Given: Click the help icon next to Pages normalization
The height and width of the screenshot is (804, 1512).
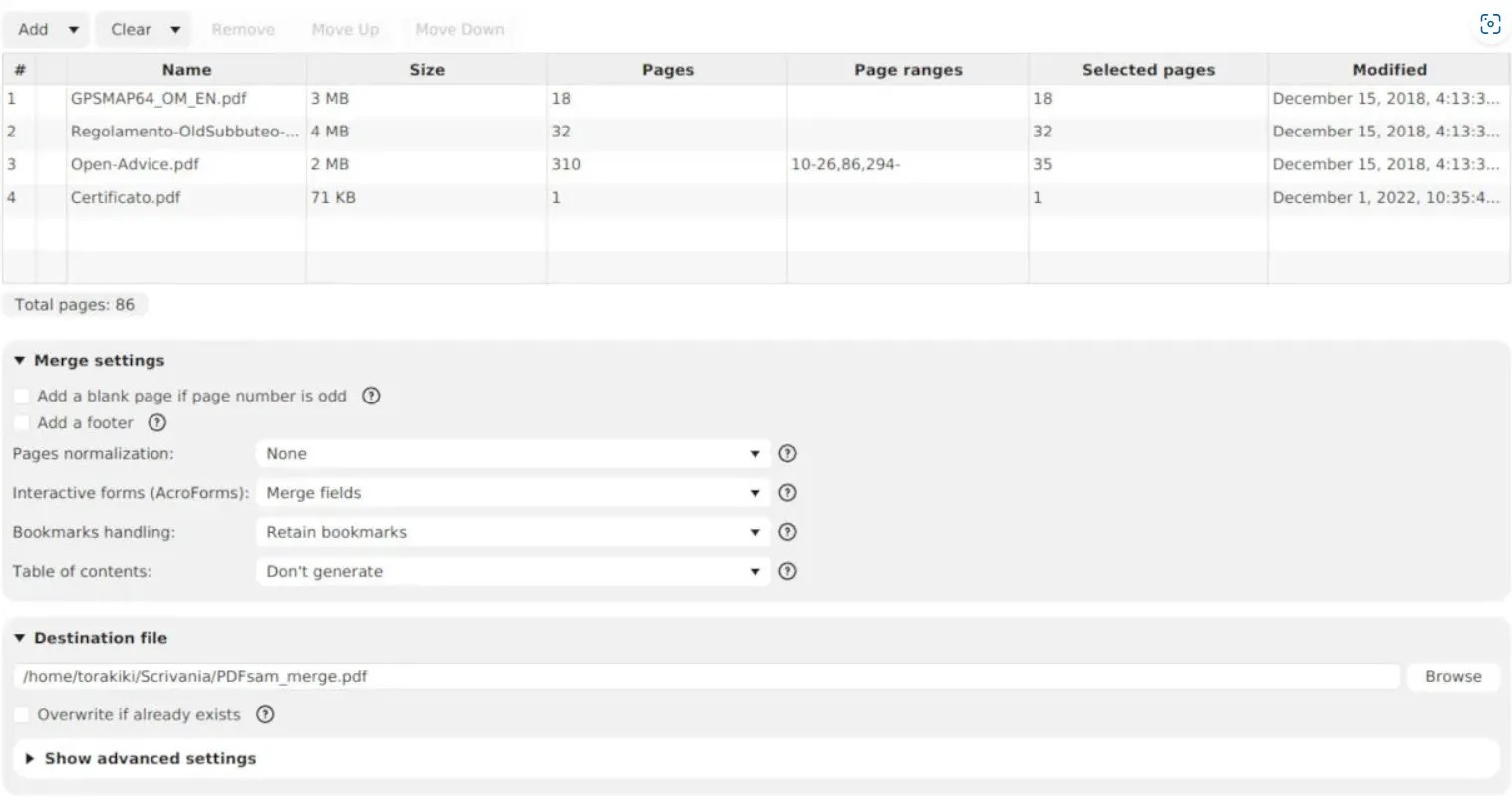Looking at the screenshot, I should pyautogui.click(x=787, y=453).
